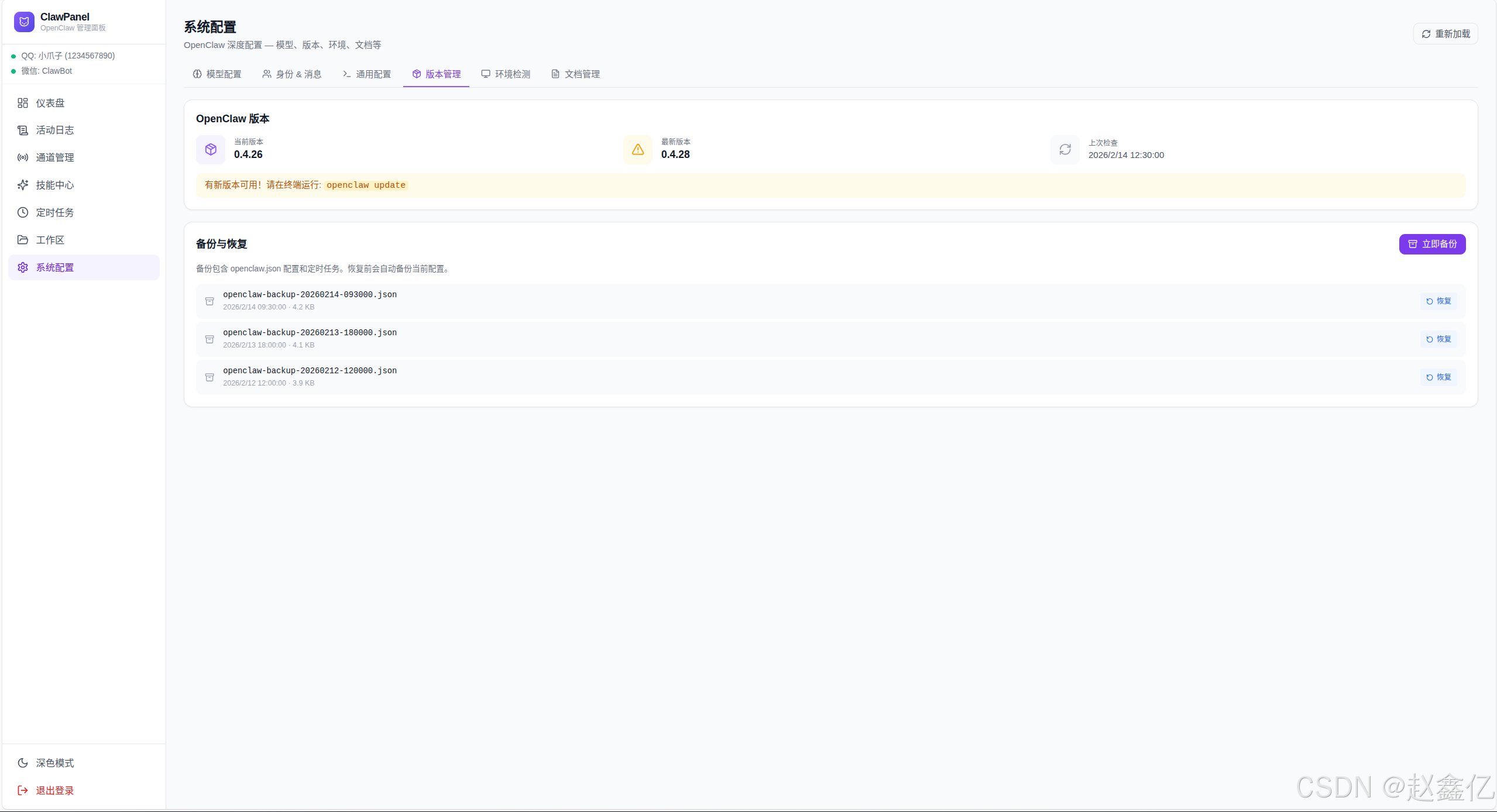Image resolution: width=1497 pixels, height=812 pixels.
Task: Click the 立即备份 button
Action: 1431,244
